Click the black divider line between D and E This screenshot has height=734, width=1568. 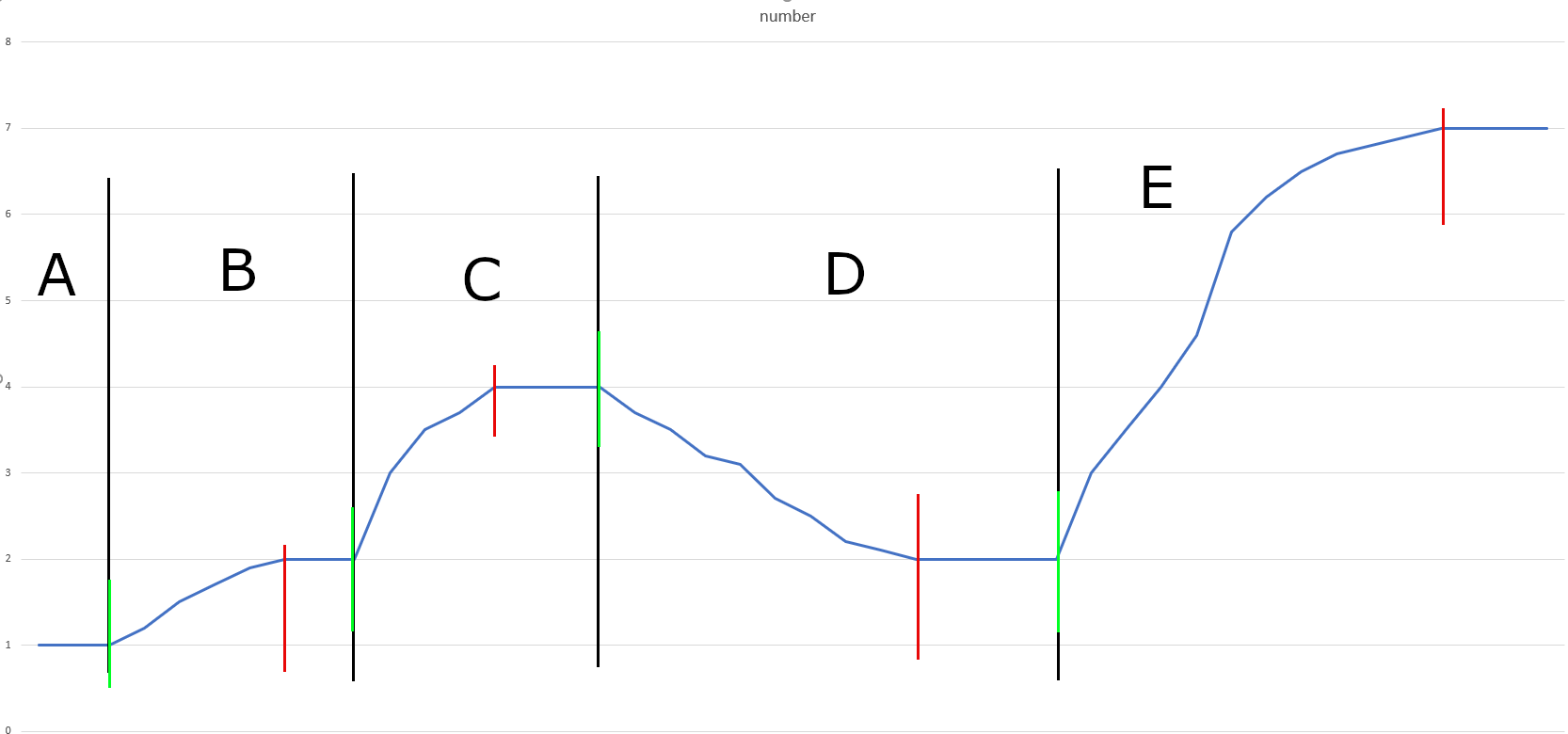1058,329
